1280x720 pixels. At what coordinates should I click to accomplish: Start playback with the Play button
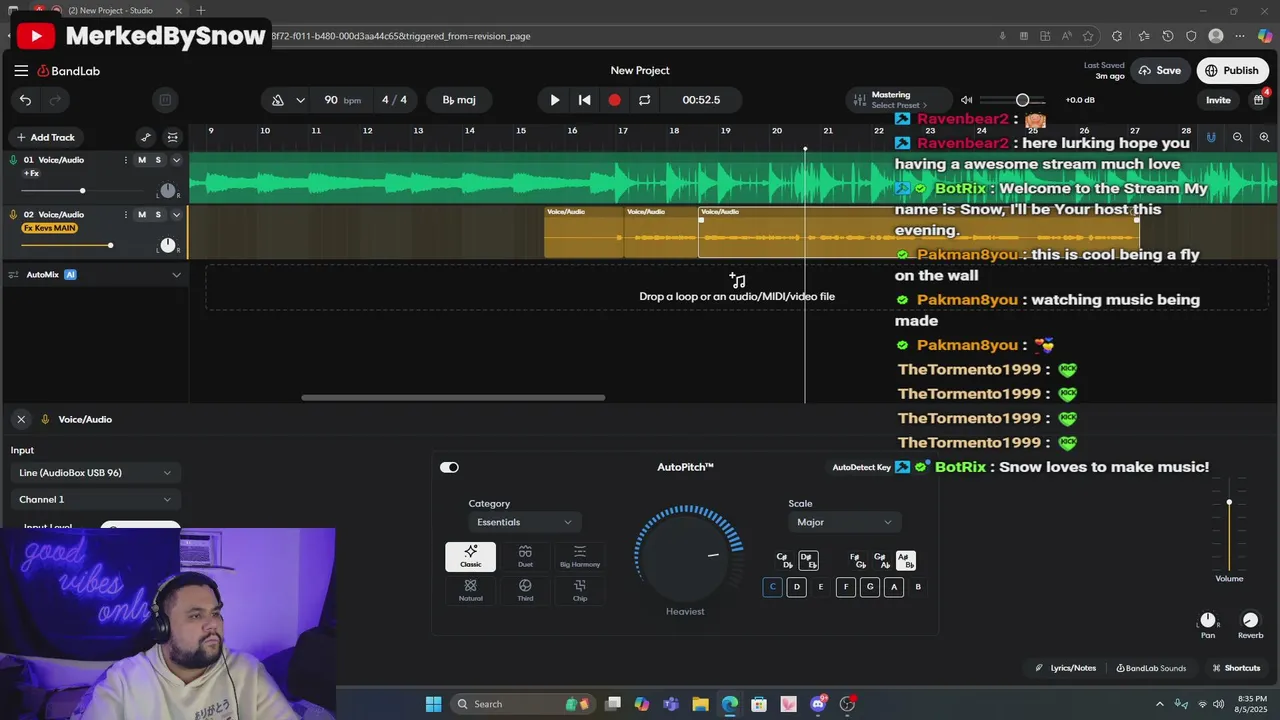pos(555,100)
